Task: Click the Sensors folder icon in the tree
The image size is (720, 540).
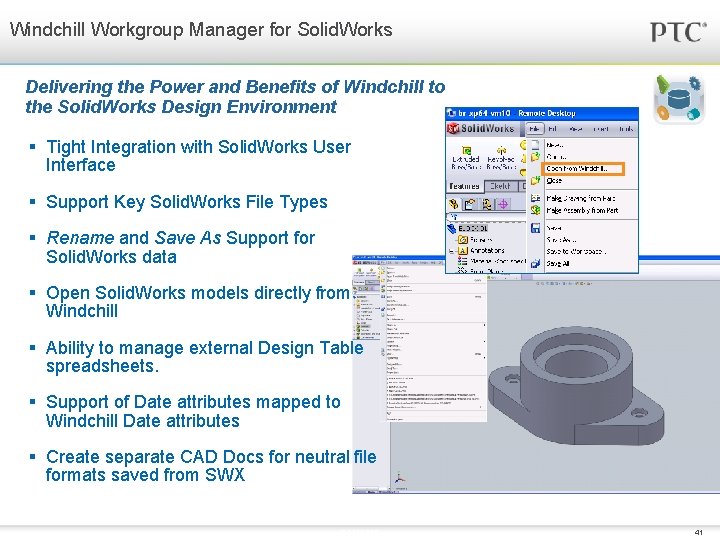Action: (x=463, y=240)
